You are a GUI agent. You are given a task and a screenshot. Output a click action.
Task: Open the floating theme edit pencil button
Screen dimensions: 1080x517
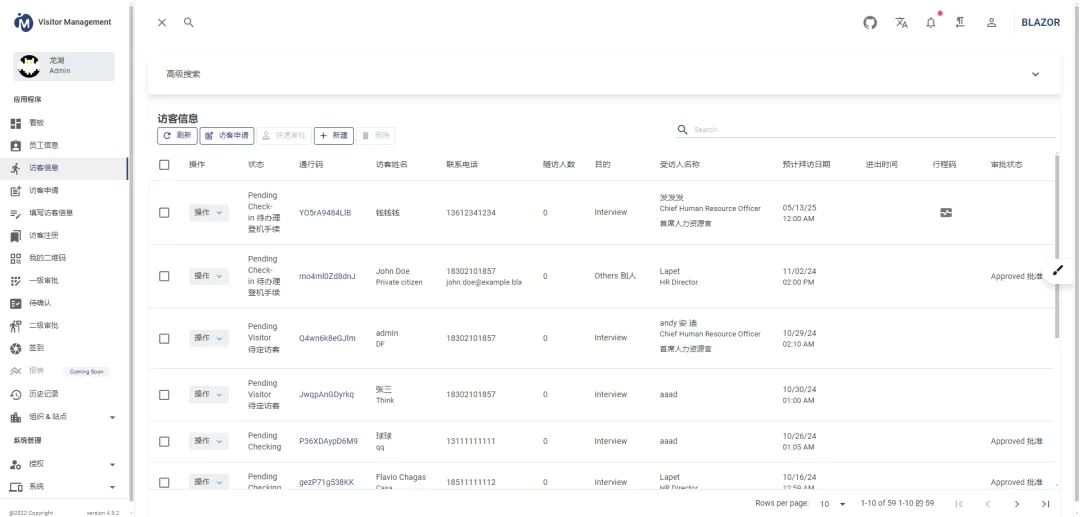pyautogui.click(x=1059, y=270)
